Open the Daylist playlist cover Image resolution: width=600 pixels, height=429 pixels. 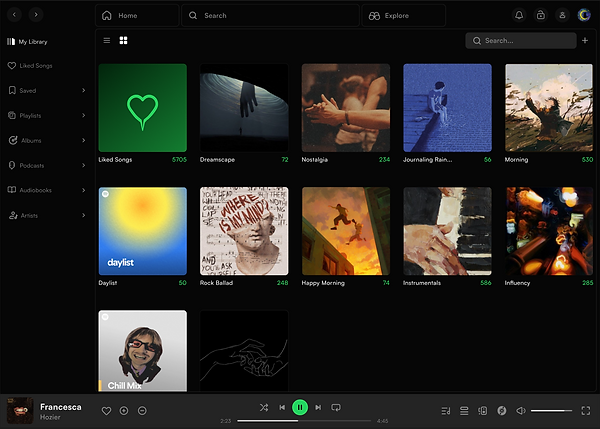pyautogui.click(x=143, y=231)
